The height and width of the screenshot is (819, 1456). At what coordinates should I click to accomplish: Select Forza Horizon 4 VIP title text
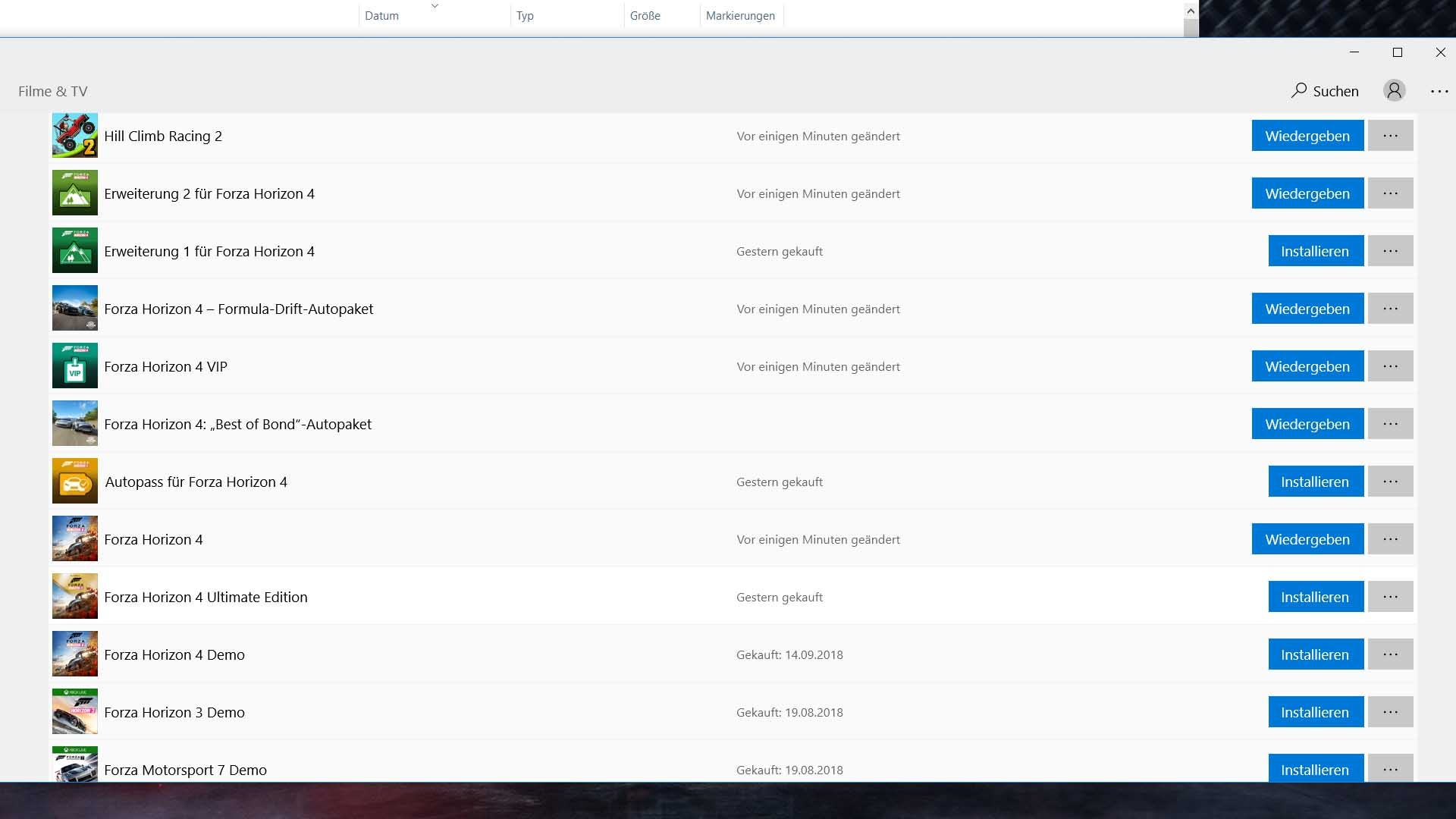coord(165,366)
